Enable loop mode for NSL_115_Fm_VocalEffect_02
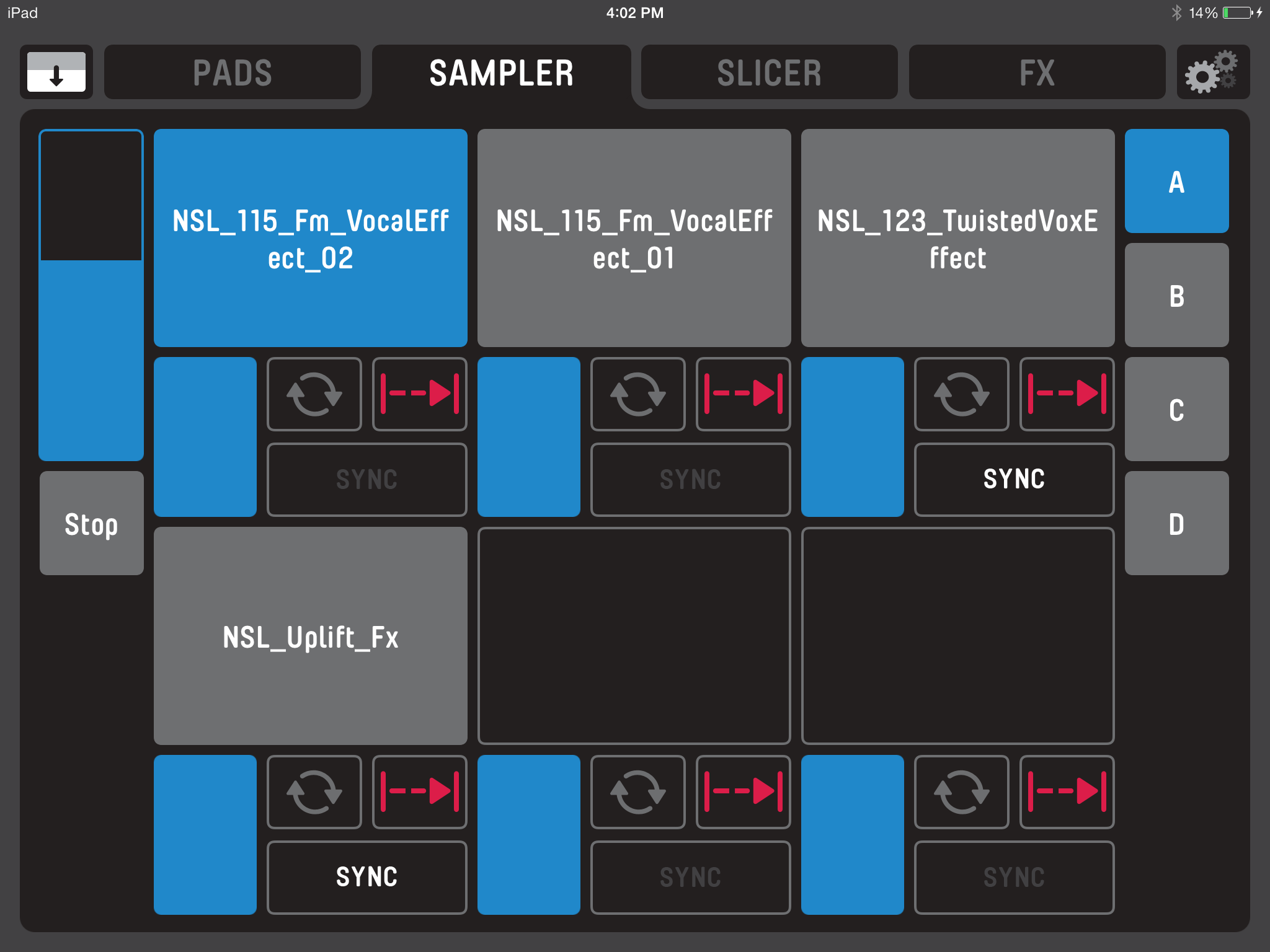 tap(314, 394)
